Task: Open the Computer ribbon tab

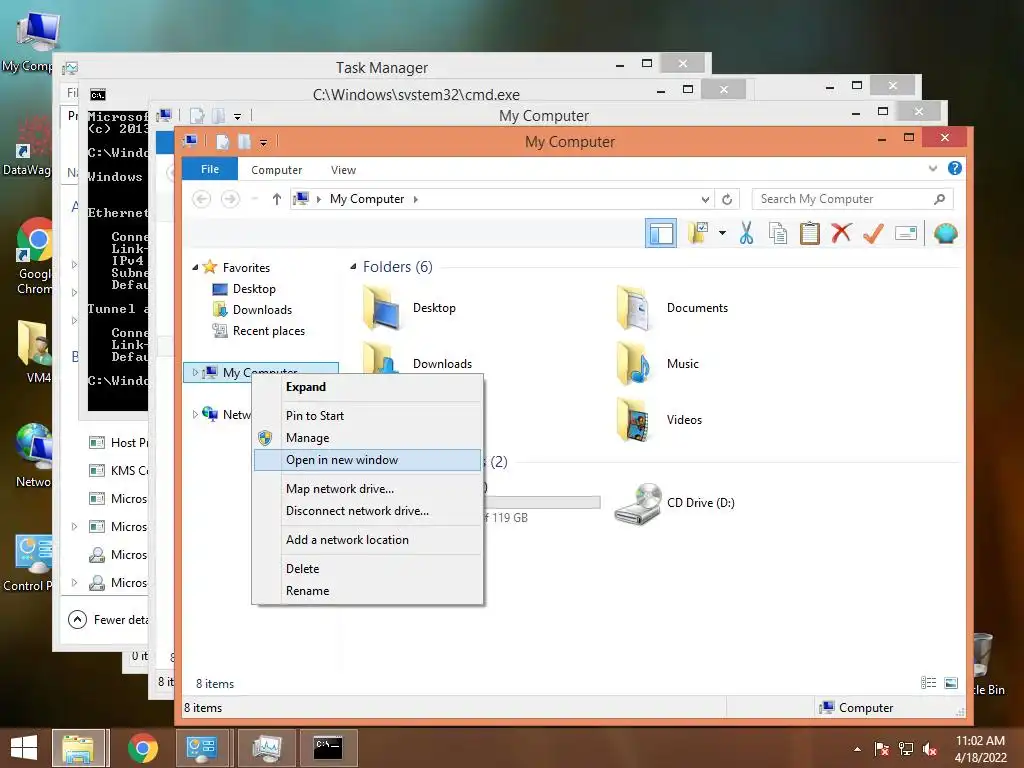Action: (276, 170)
